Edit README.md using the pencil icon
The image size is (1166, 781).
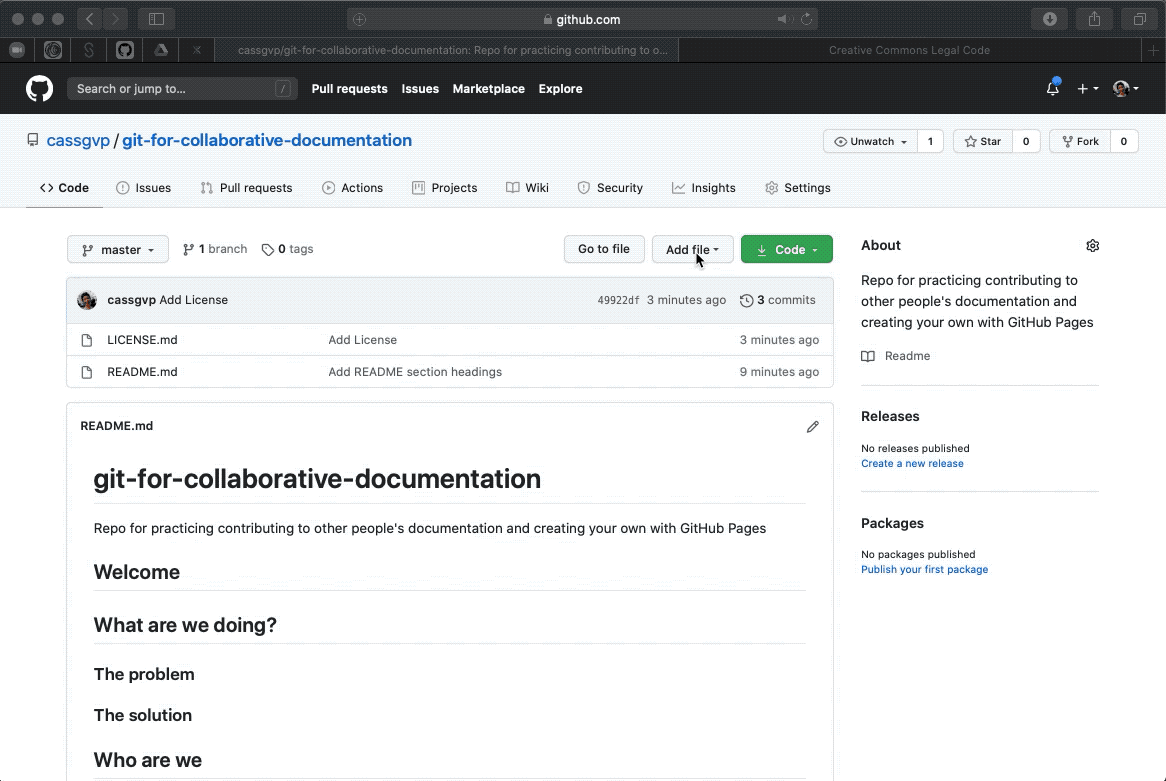[812, 426]
